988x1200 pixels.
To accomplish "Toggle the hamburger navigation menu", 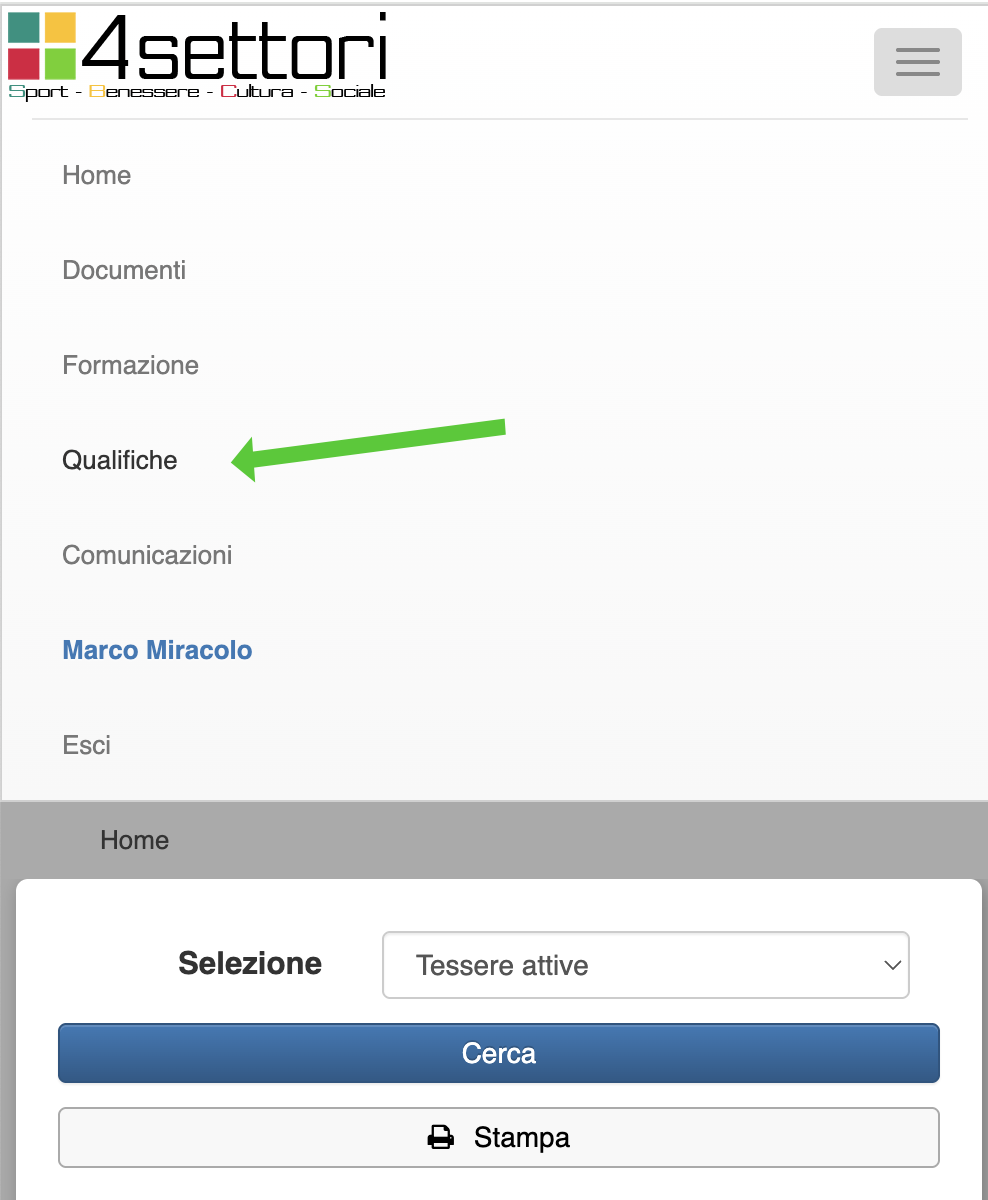I will click(x=917, y=62).
